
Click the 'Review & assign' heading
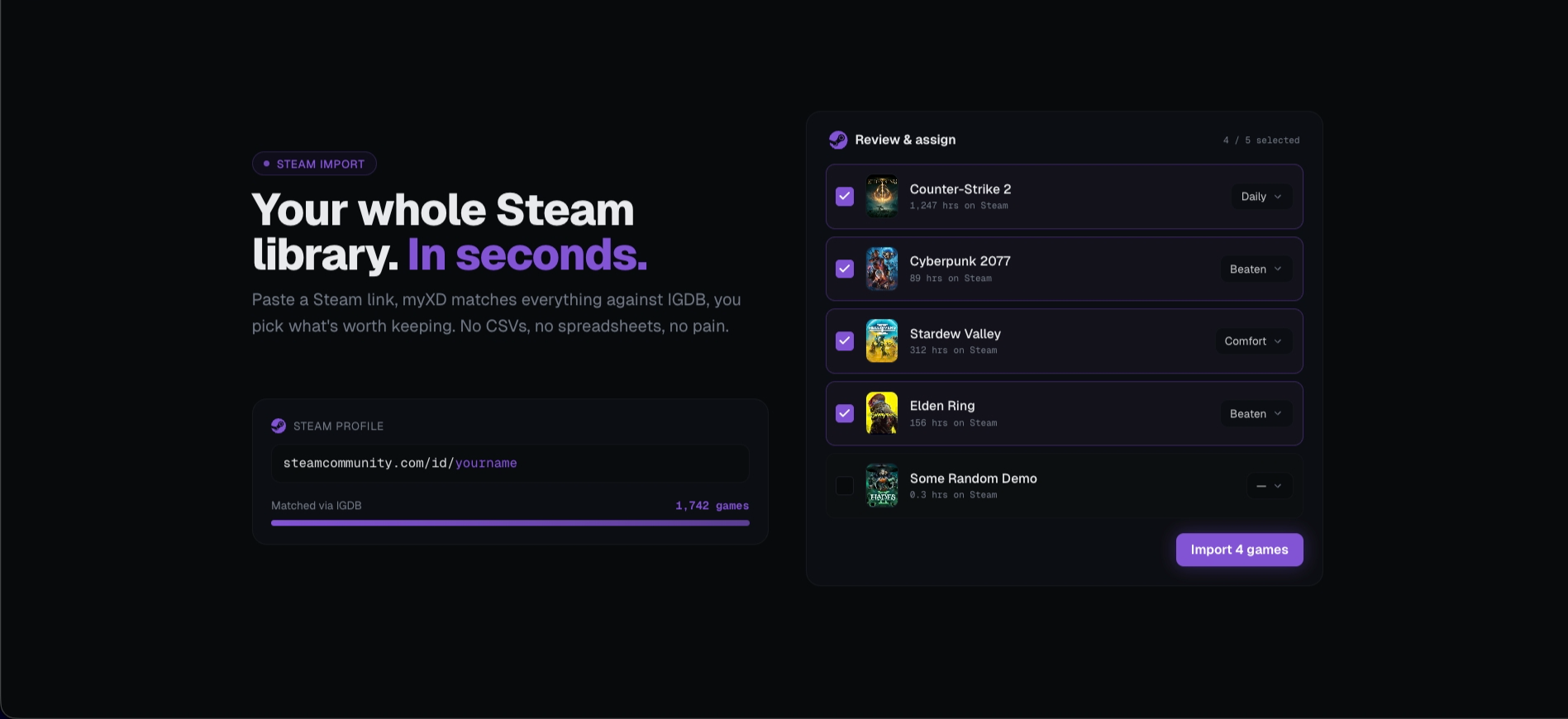(x=905, y=140)
